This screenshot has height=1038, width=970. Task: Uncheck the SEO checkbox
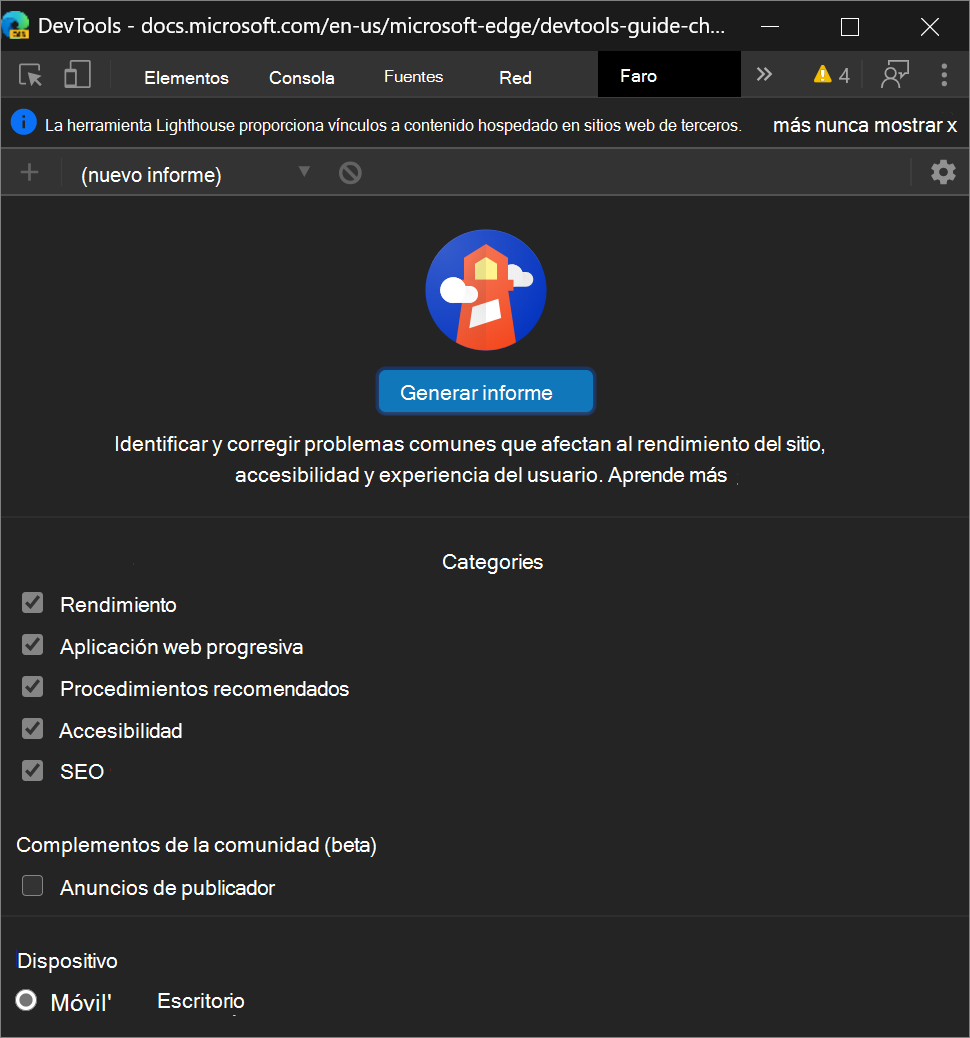tap(32, 771)
